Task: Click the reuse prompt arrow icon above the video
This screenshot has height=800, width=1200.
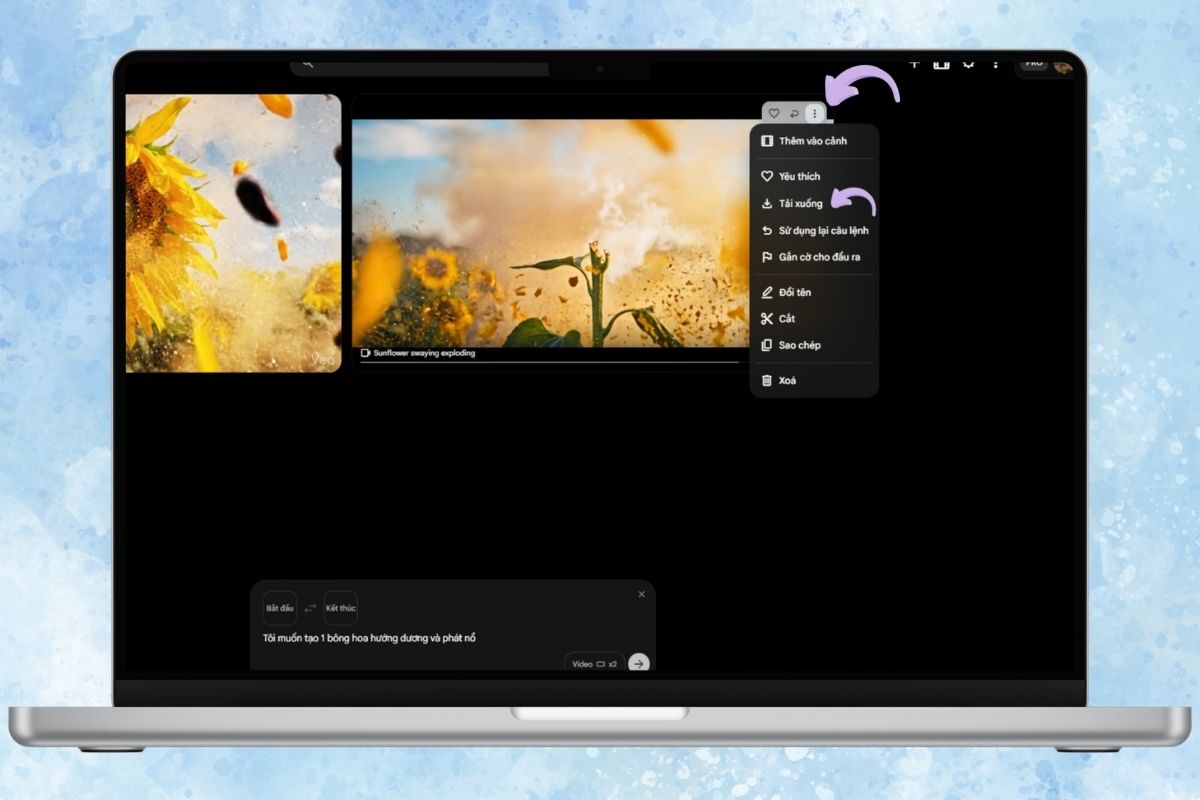Action: click(x=794, y=113)
